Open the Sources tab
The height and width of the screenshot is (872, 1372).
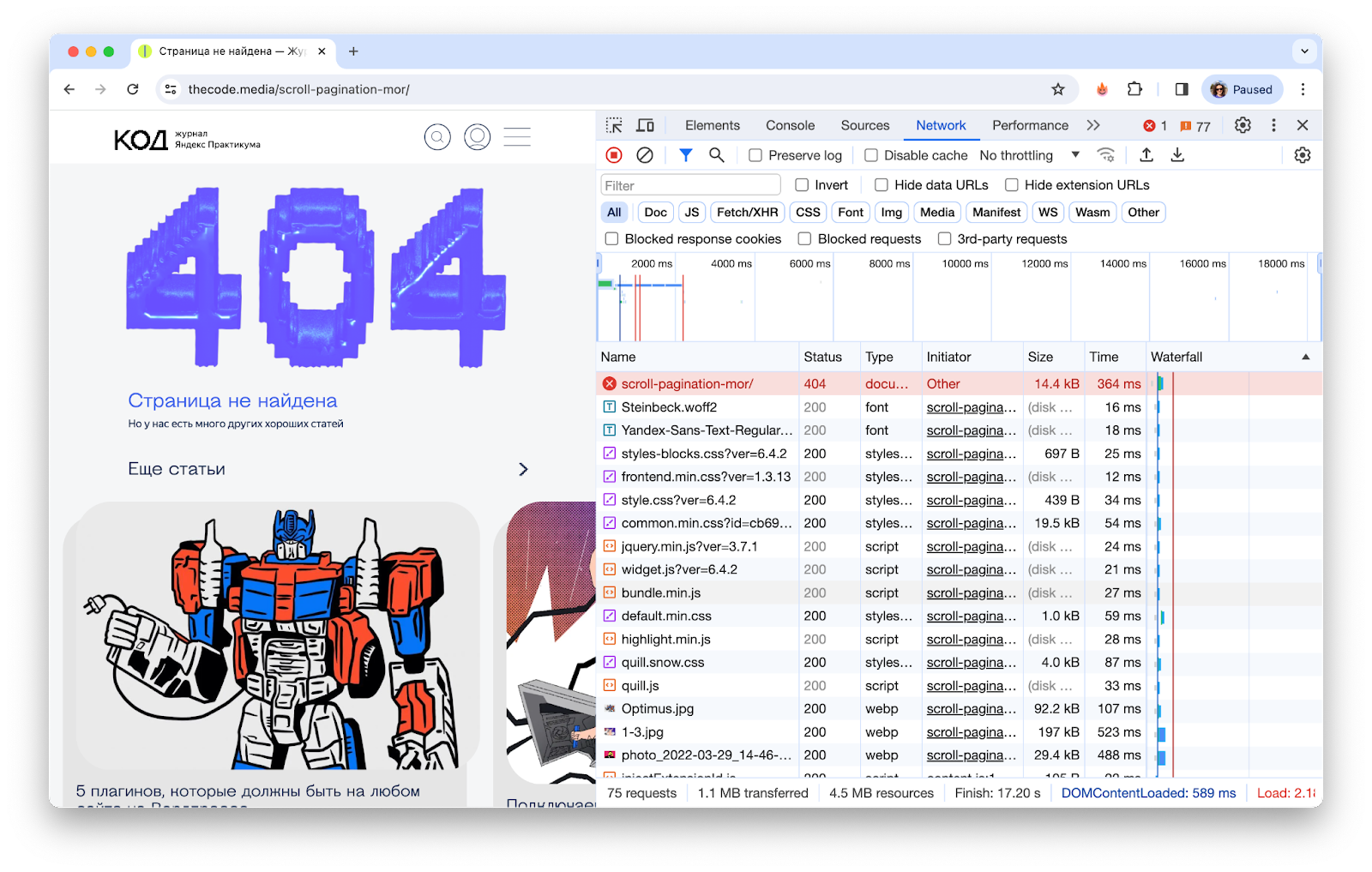click(x=864, y=125)
